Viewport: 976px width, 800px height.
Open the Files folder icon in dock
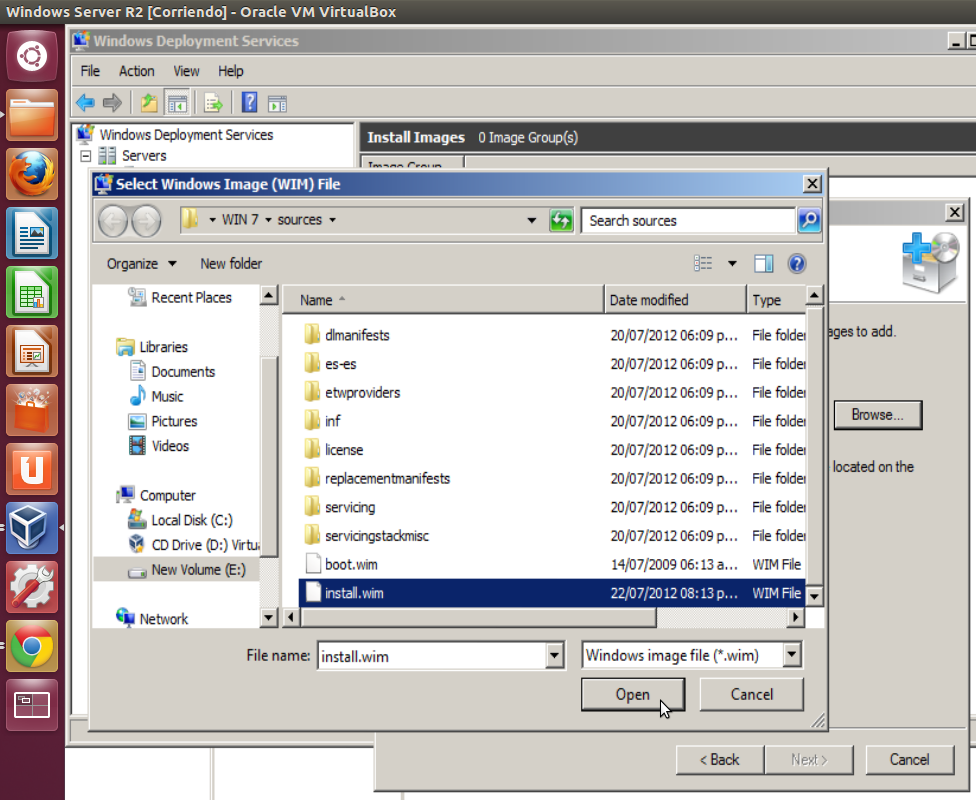click(32, 115)
